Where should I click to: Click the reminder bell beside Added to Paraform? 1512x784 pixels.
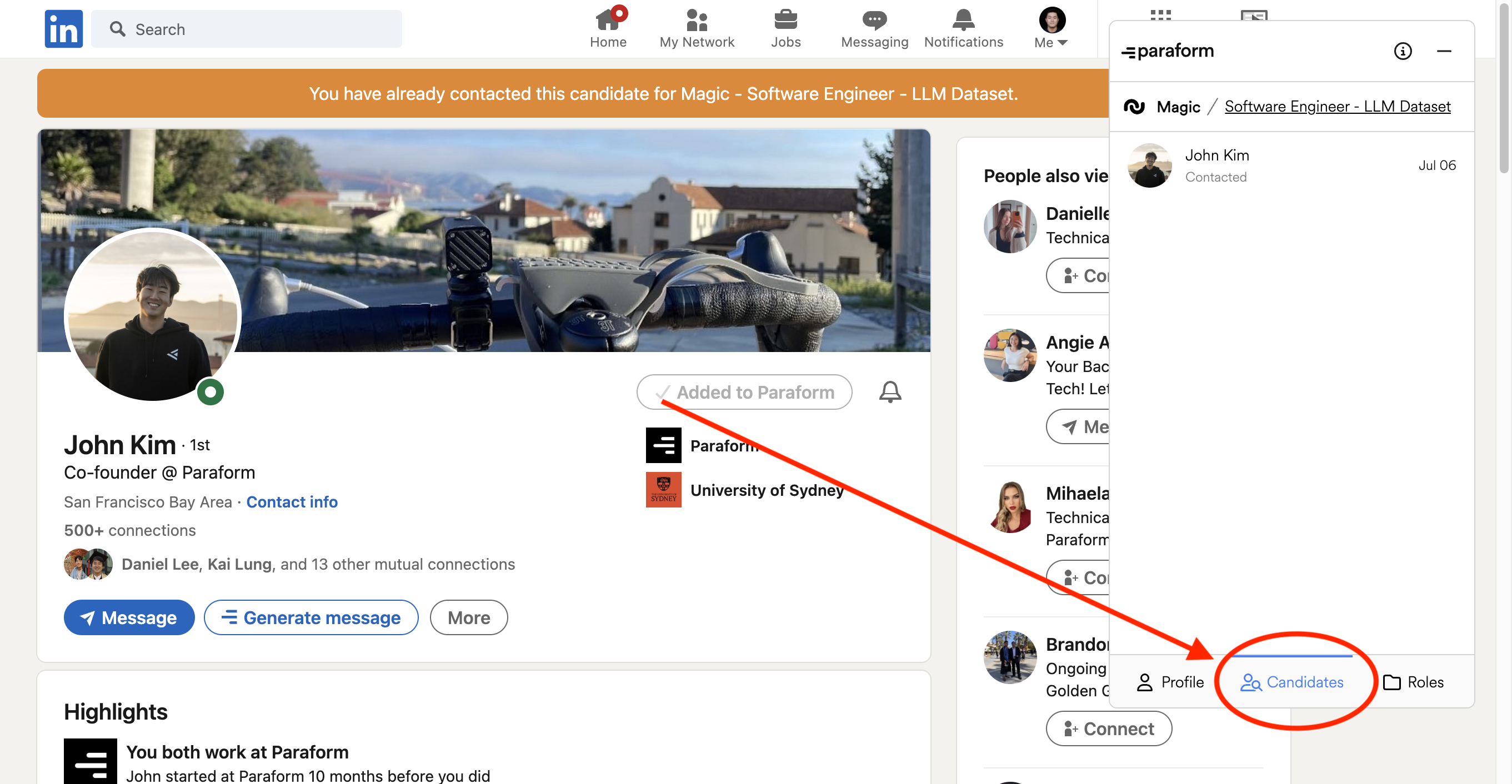click(890, 392)
